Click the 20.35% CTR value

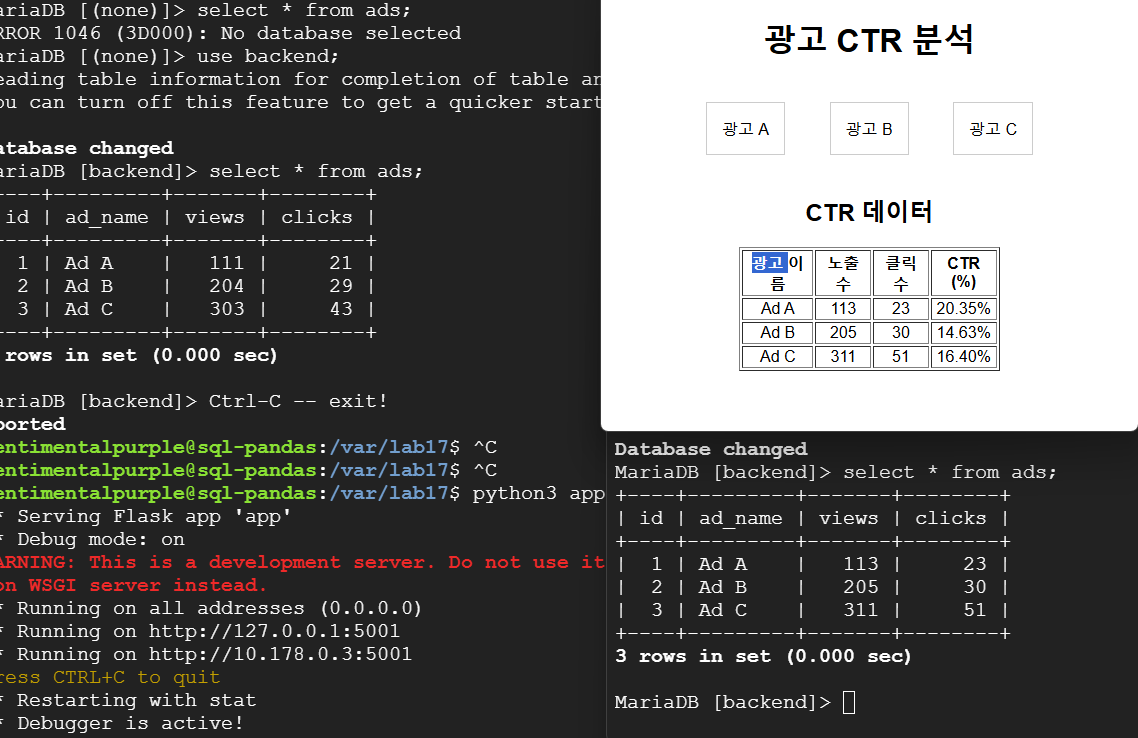click(x=964, y=308)
